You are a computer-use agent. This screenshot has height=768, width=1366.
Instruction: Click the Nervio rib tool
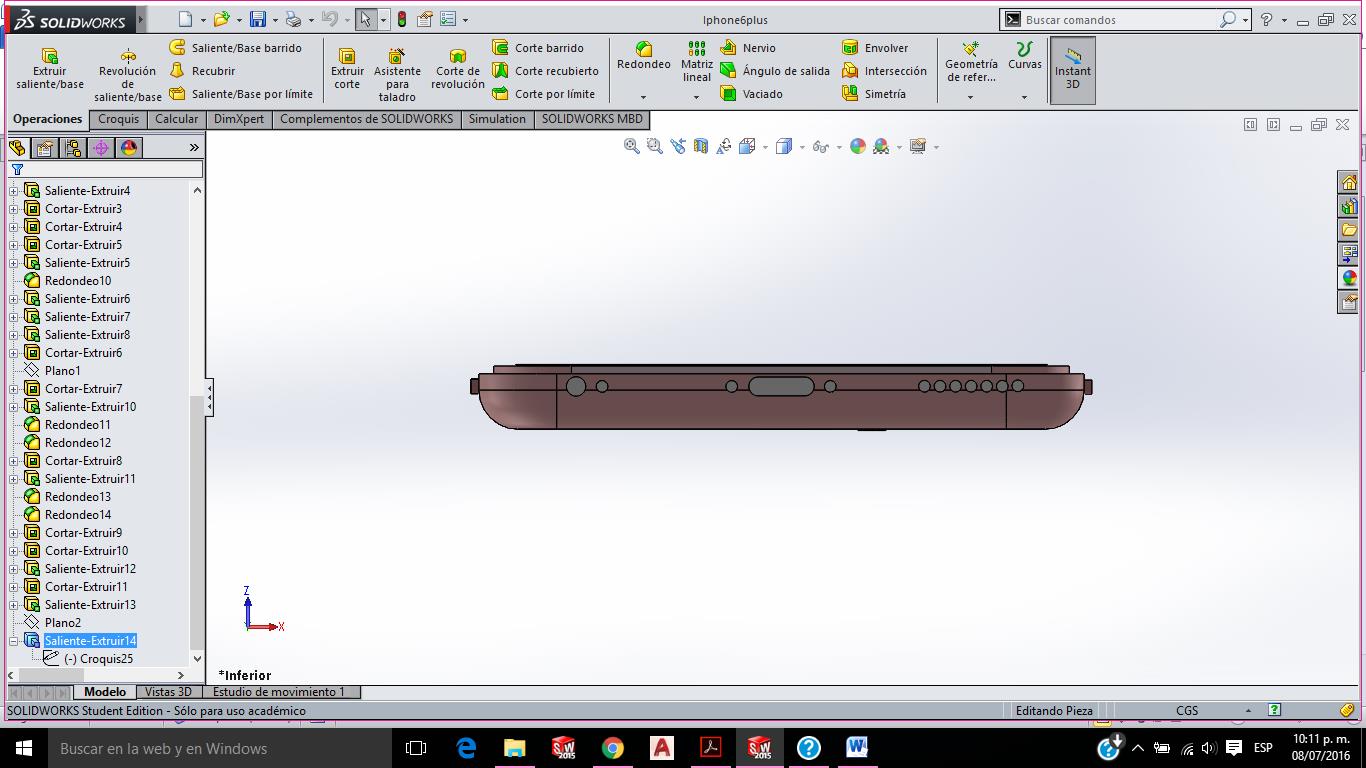(748, 48)
